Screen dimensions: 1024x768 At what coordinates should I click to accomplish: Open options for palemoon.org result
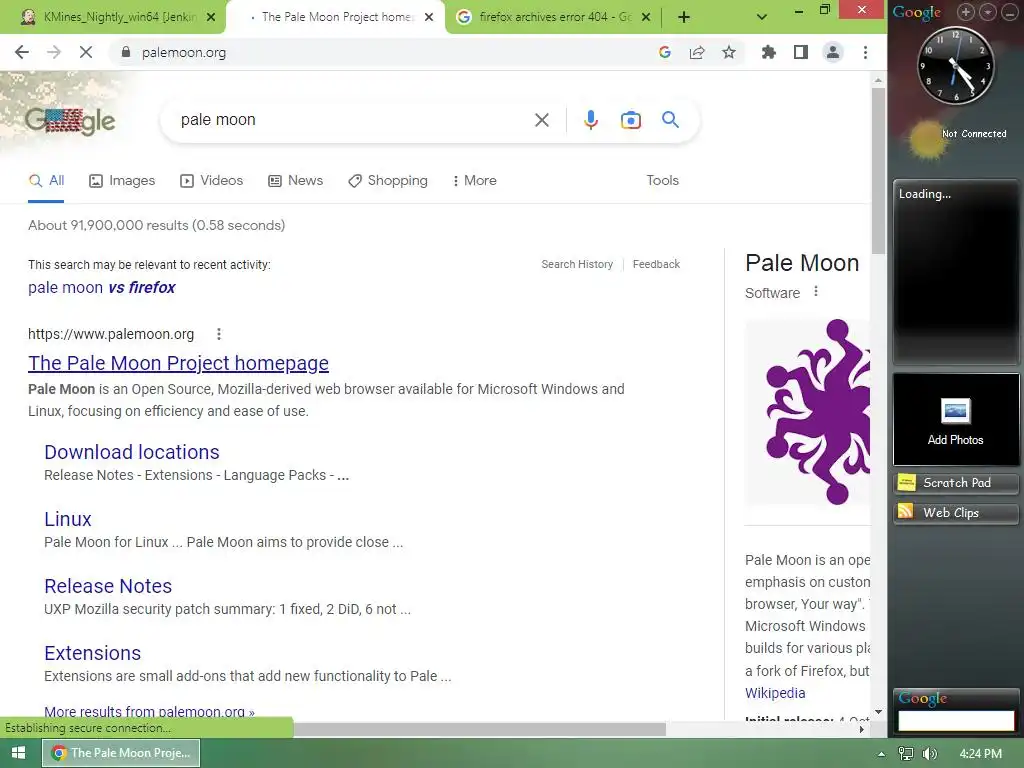[219, 334]
